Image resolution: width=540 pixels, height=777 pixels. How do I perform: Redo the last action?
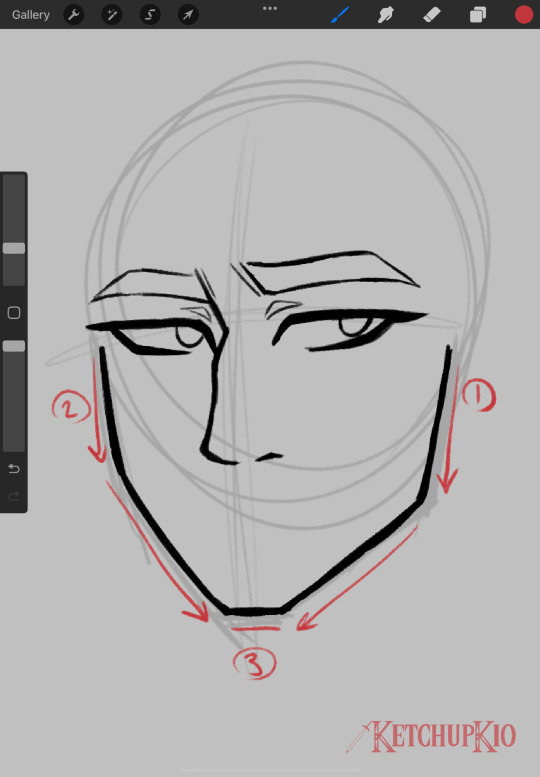pyautogui.click(x=14, y=496)
